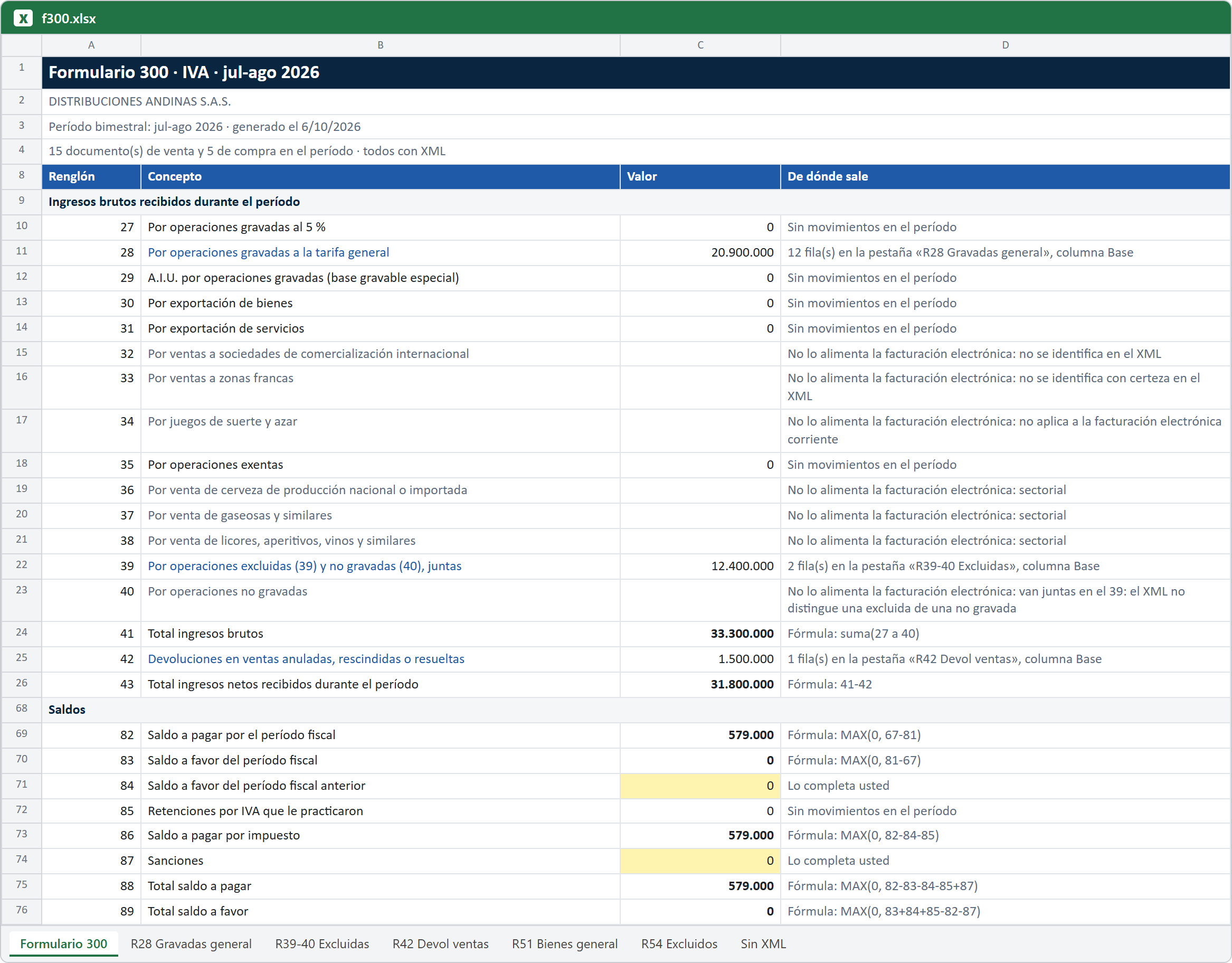Click 'Por juegos de suerte y azar' cell
The width and height of the screenshot is (1232, 963).
[380, 430]
